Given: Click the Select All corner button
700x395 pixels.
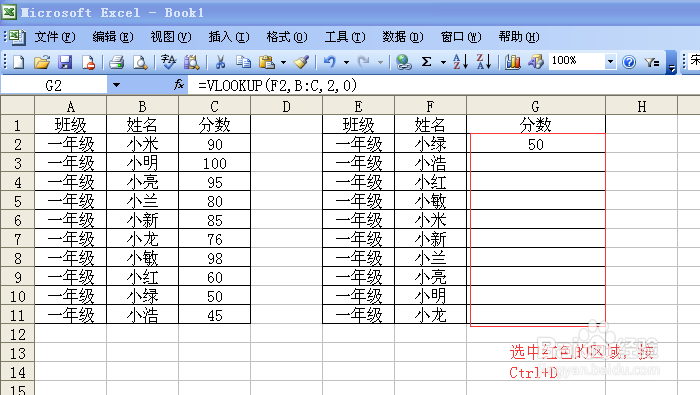Looking at the screenshot, I should [17, 105].
